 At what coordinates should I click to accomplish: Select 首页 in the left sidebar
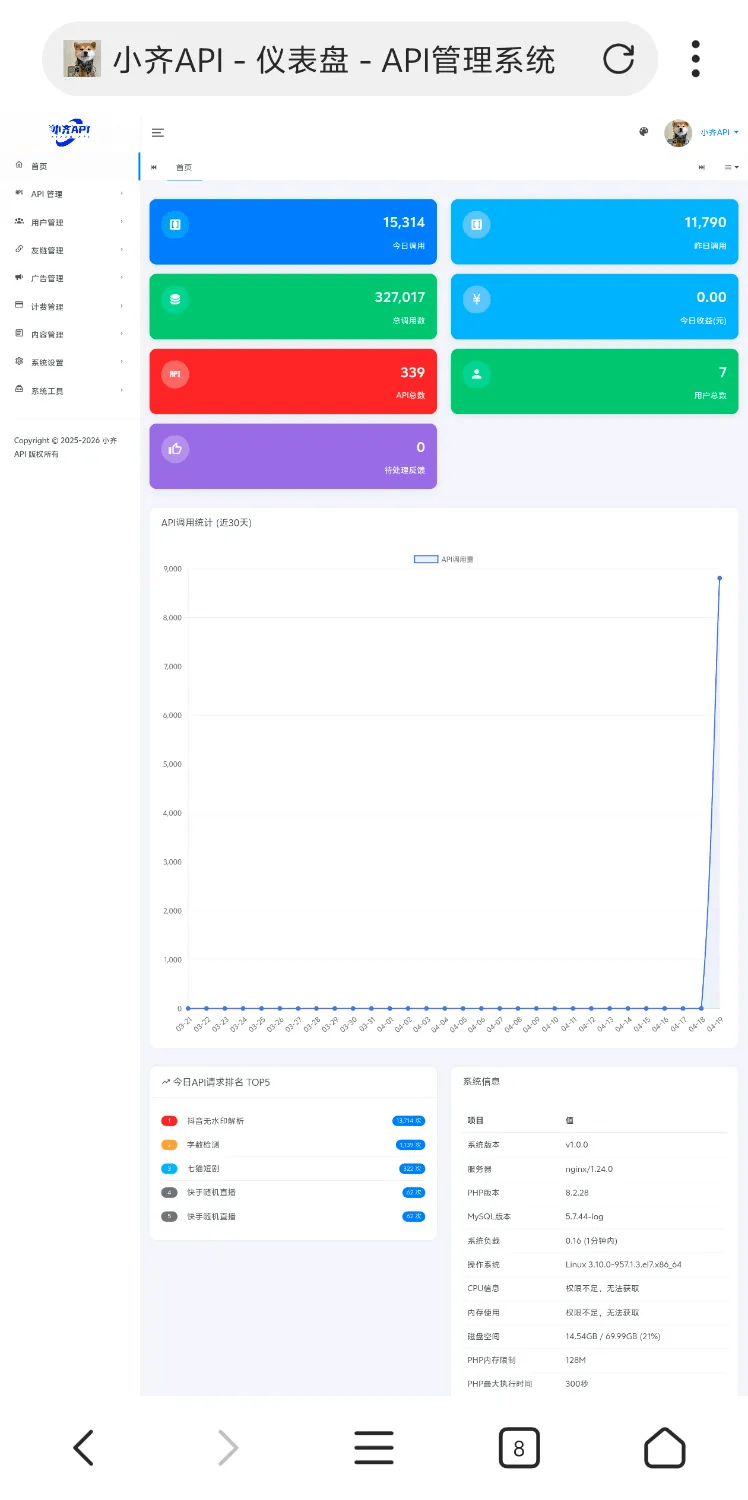(39, 166)
